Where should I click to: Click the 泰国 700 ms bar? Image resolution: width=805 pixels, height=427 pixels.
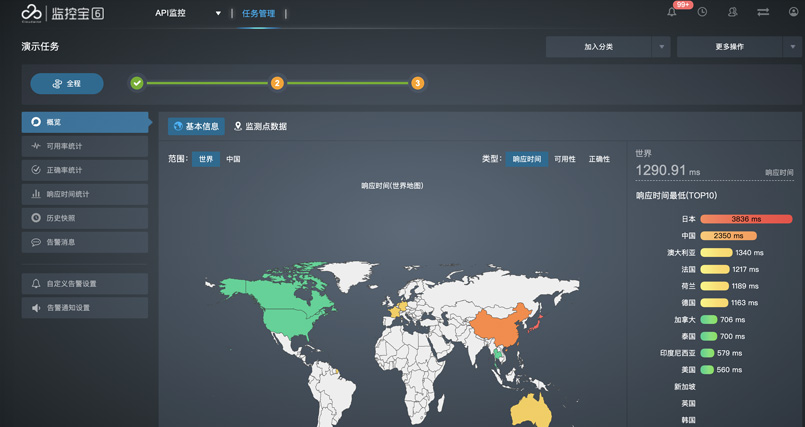[708, 336]
